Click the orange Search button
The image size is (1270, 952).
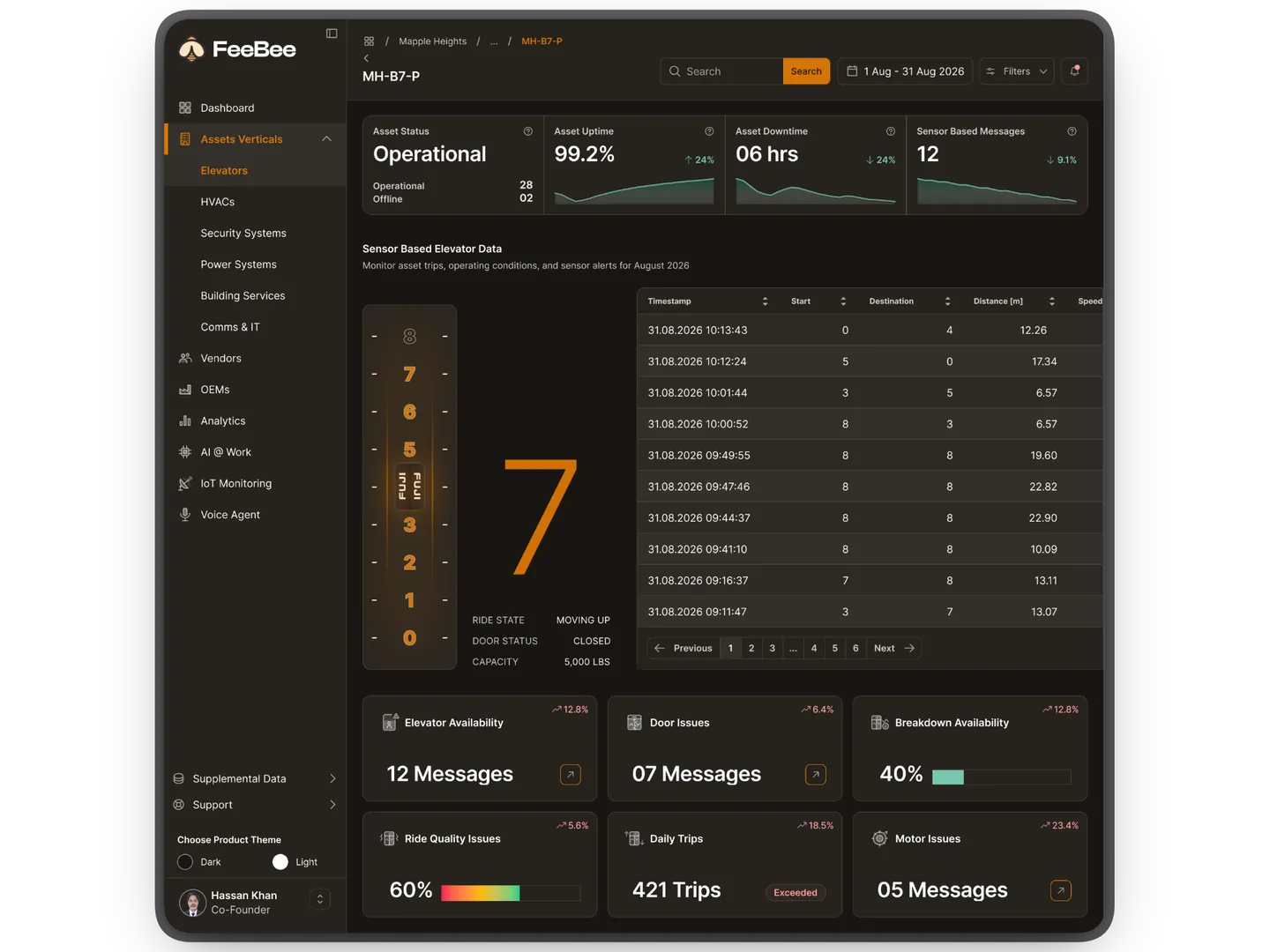coord(806,71)
